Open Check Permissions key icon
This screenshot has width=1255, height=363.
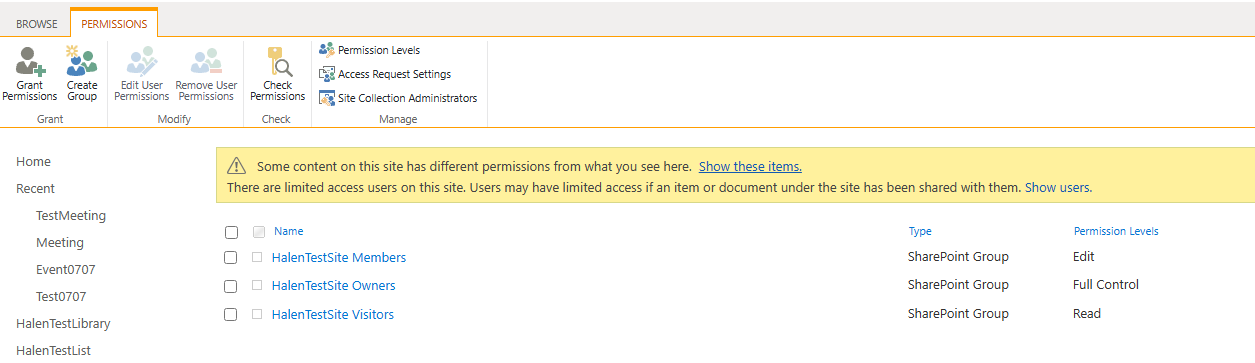[x=277, y=62]
